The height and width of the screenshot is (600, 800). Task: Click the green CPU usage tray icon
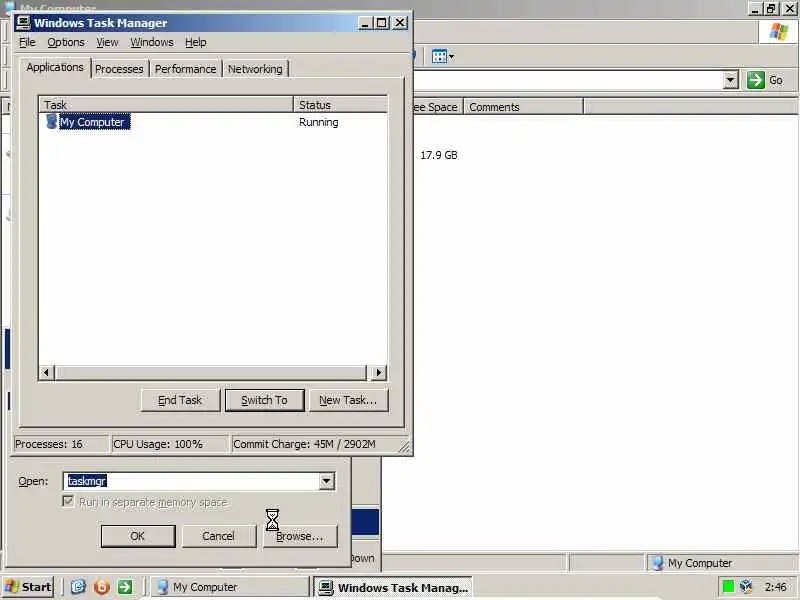click(728, 587)
